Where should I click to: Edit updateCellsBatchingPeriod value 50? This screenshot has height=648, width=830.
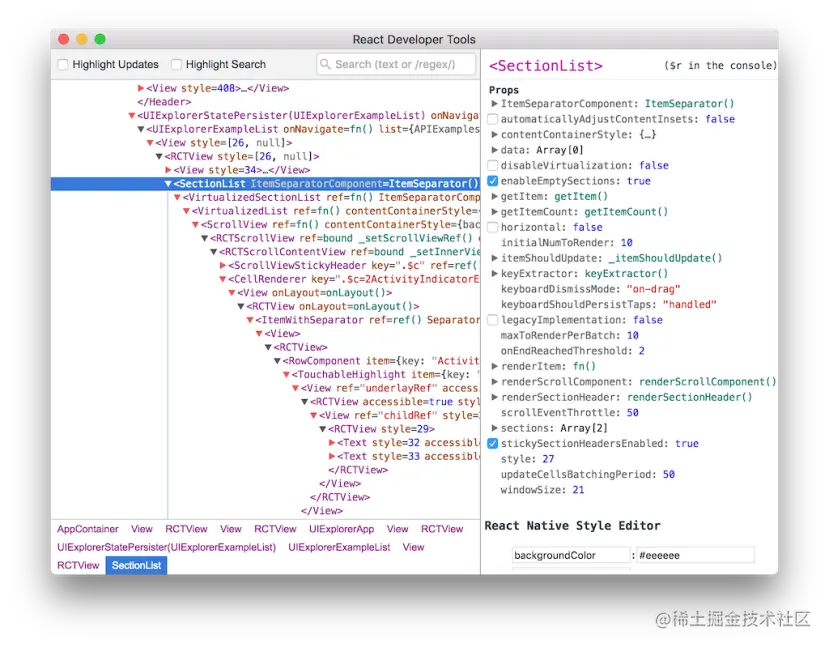(x=669, y=475)
